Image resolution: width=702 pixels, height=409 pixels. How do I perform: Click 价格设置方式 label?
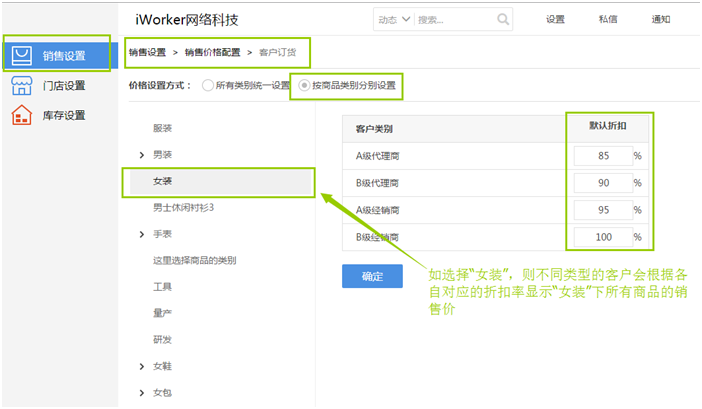pos(160,85)
